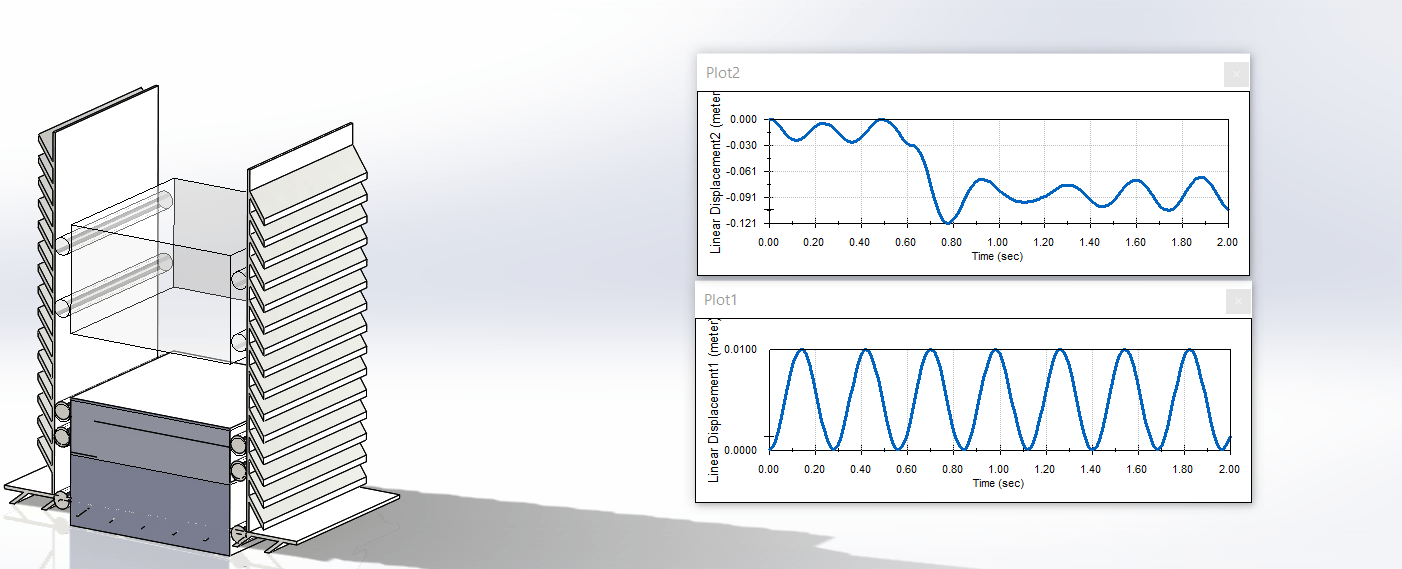The image size is (1402, 569).
Task: Click the 1.00 time tick in Plot2
Action: [x=998, y=242]
